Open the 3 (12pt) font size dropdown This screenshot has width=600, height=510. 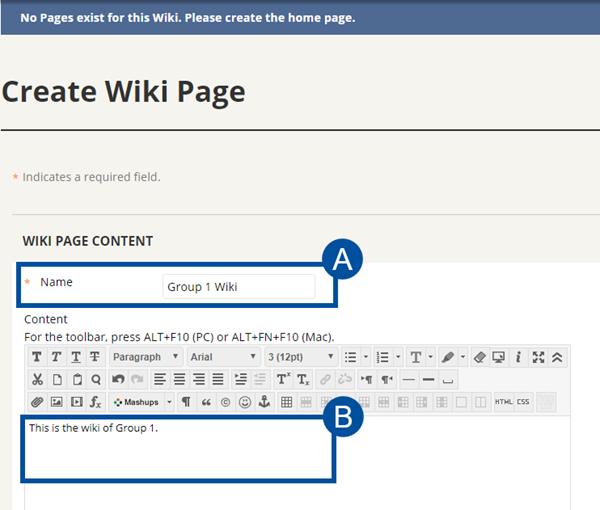[301, 357]
